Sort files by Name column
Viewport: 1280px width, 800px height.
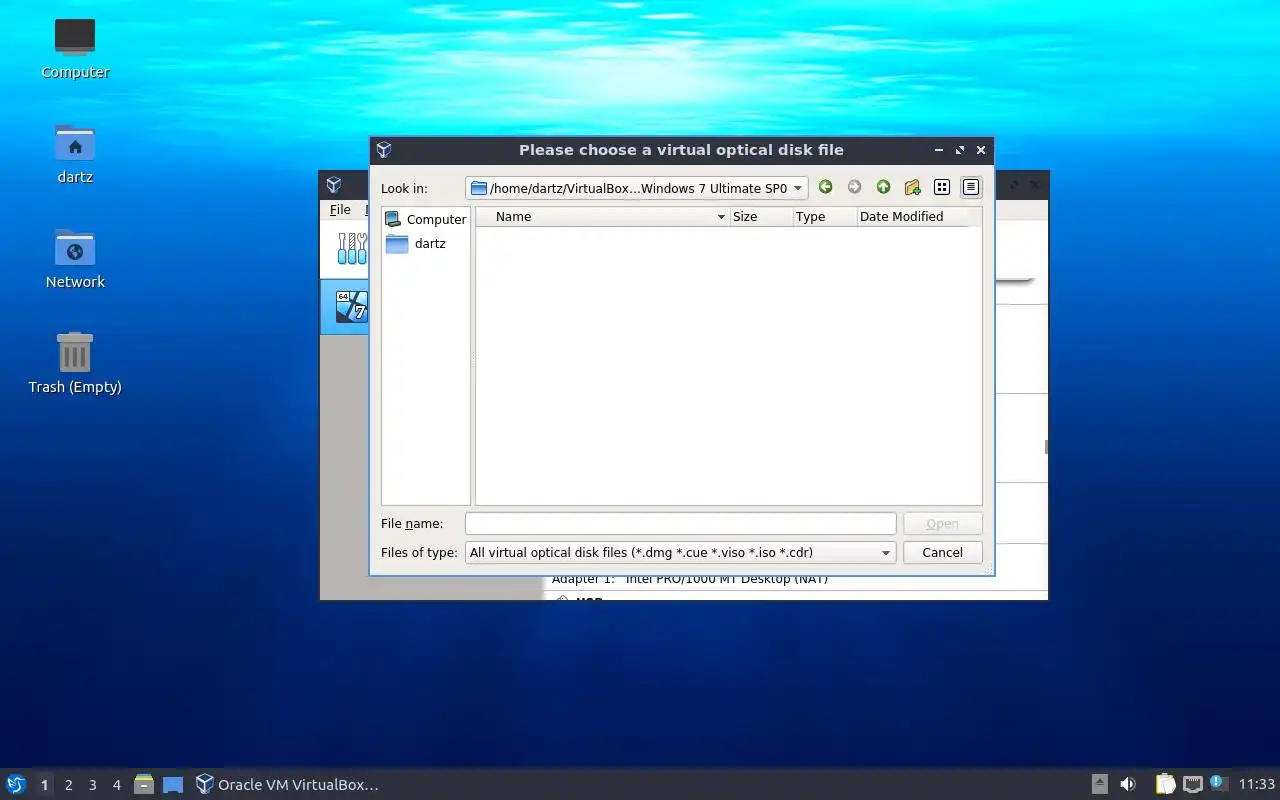(x=602, y=216)
